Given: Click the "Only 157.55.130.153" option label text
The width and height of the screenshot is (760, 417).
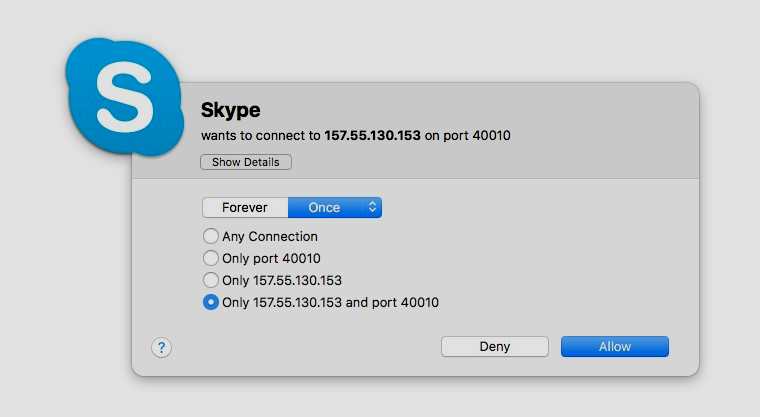Looking at the screenshot, I should (x=282, y=280).
